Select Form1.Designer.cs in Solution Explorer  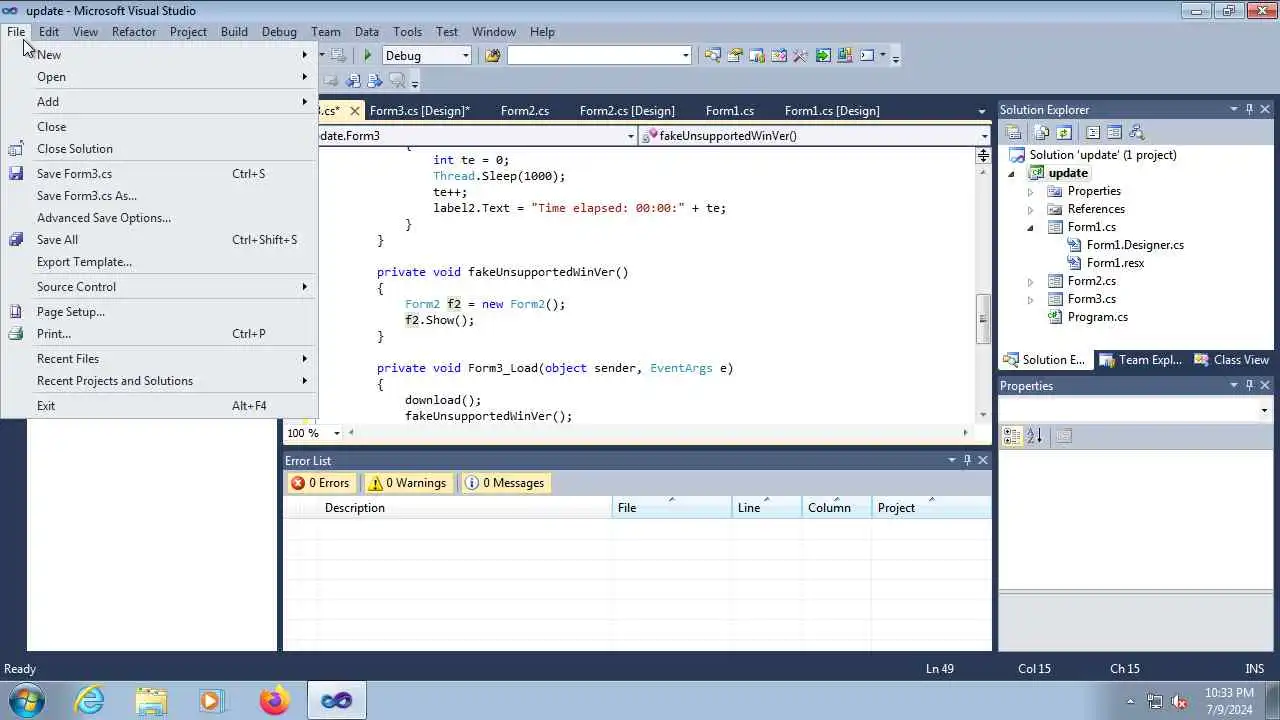(1135, 245)
